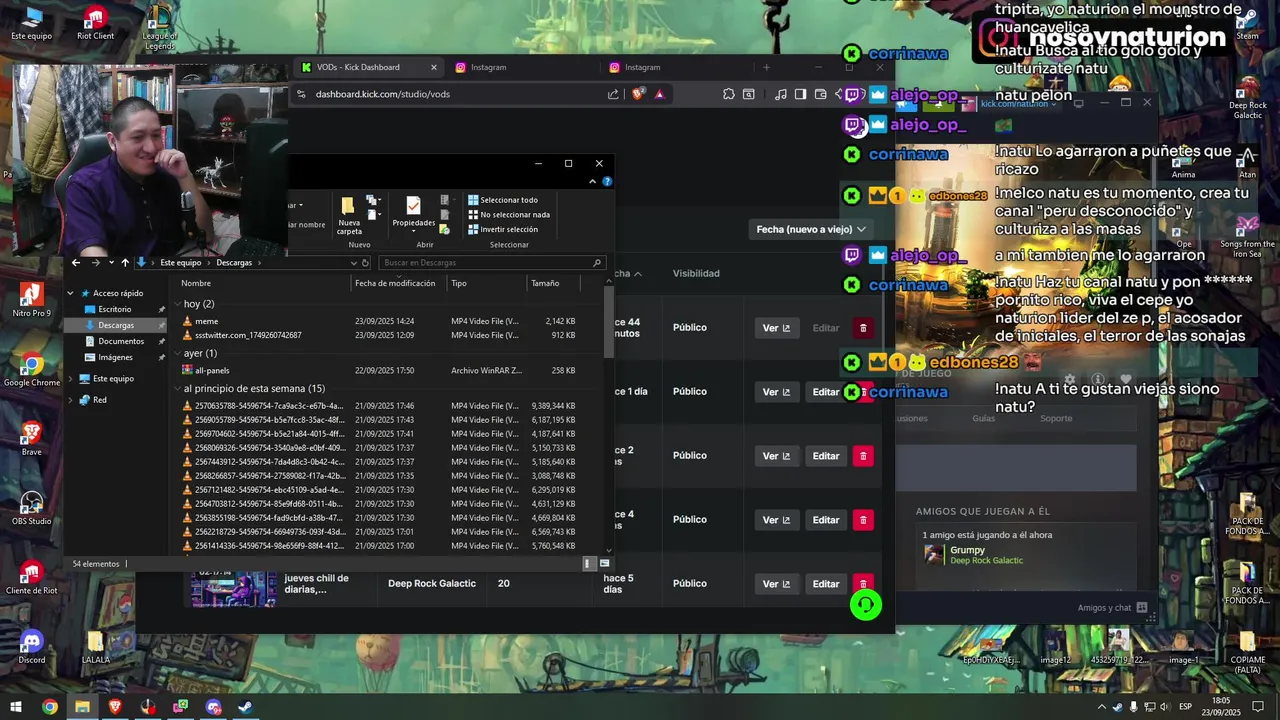Sort files by Nombre column
Image resolution: width=1280 pixels, height=720 pixels.
[264, 283]
